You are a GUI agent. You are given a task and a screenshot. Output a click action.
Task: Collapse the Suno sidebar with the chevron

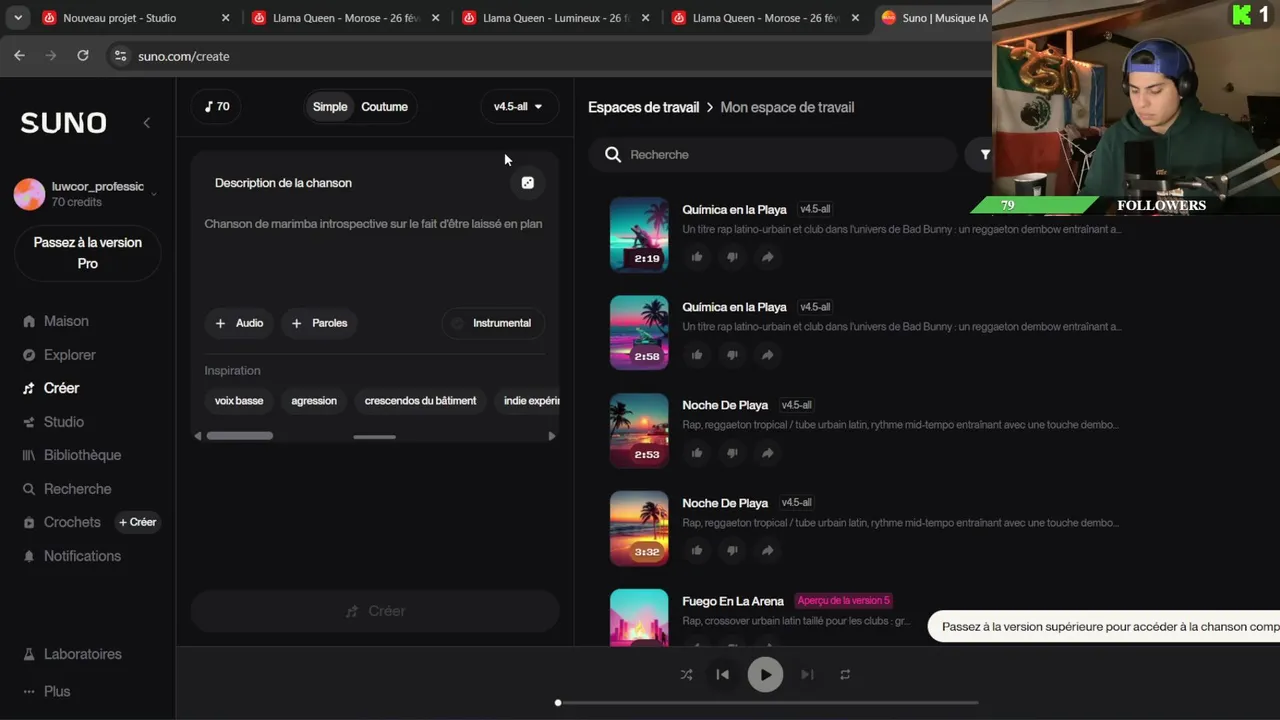click(147, 123)
